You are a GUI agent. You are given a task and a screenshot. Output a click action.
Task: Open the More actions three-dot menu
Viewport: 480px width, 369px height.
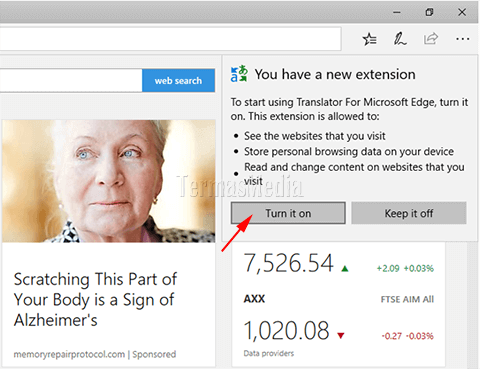pos(463,39)
